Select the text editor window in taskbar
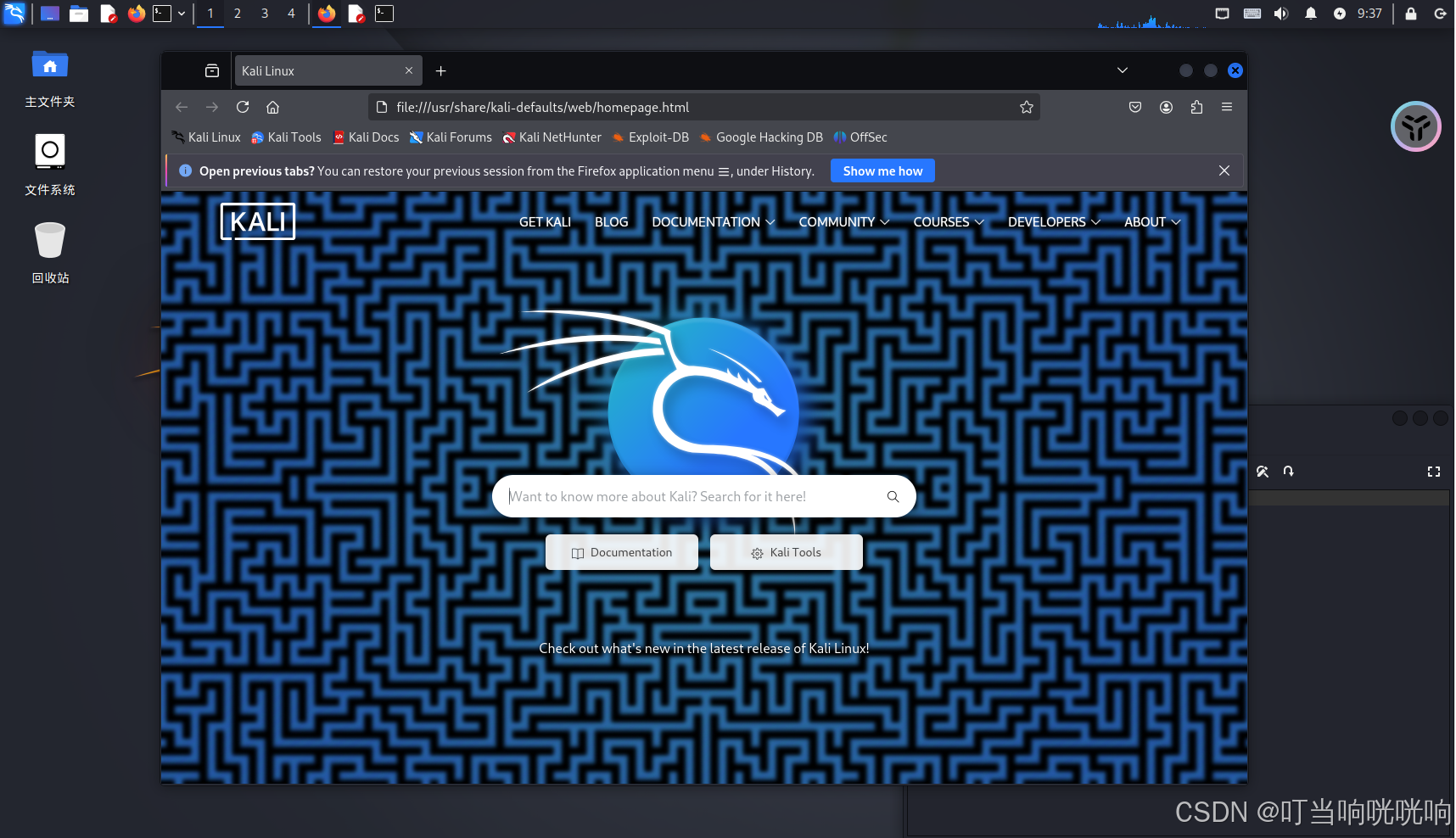This screenshot has height=838, width=1456. (x=356, y=14)
